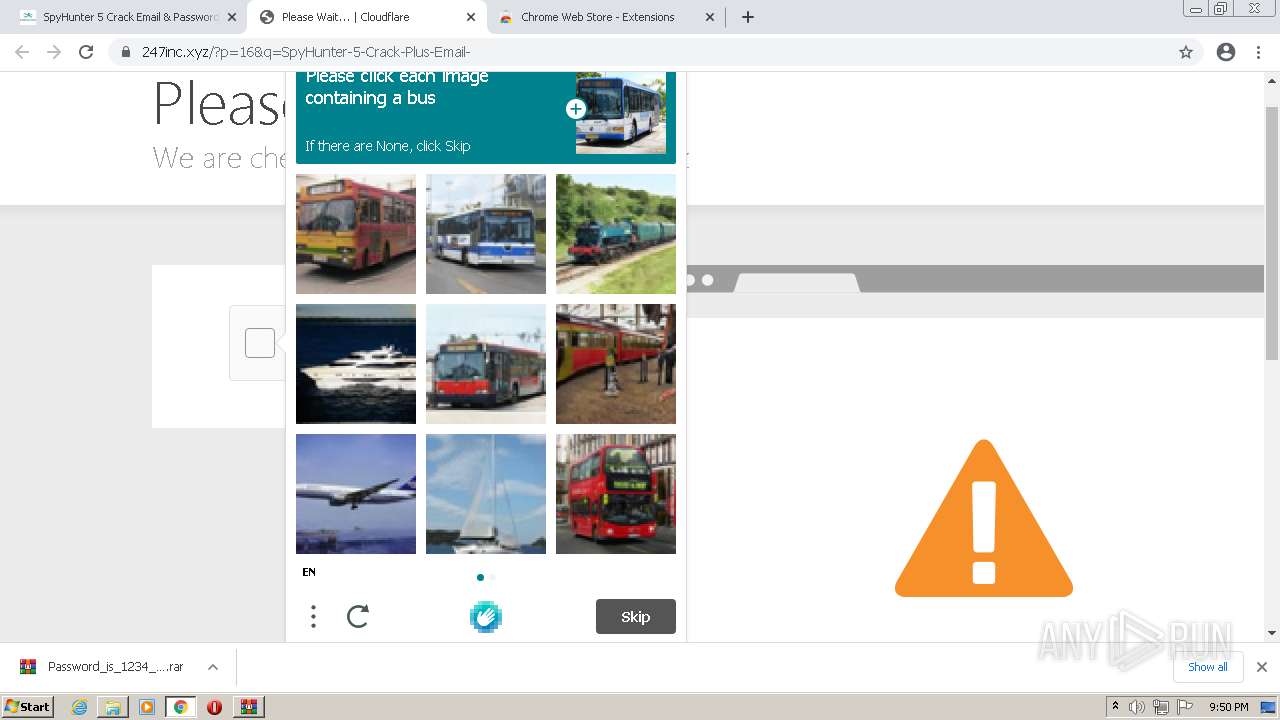
Task: Close the Chrome Web Store tab
Action: [x=710, y=17]
